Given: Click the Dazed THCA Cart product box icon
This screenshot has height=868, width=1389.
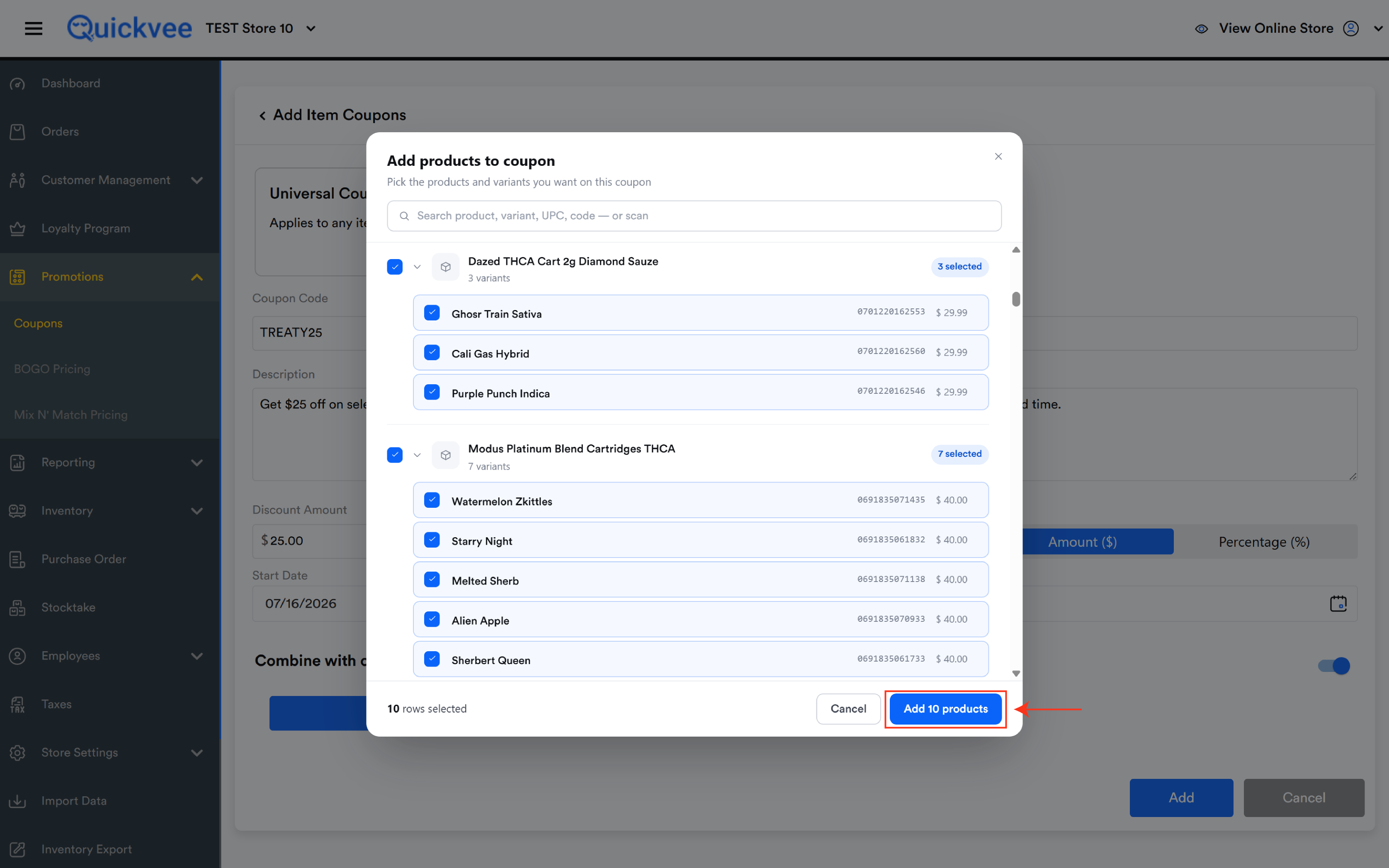Looking at the screenshot, I should (x=446, y=267).
